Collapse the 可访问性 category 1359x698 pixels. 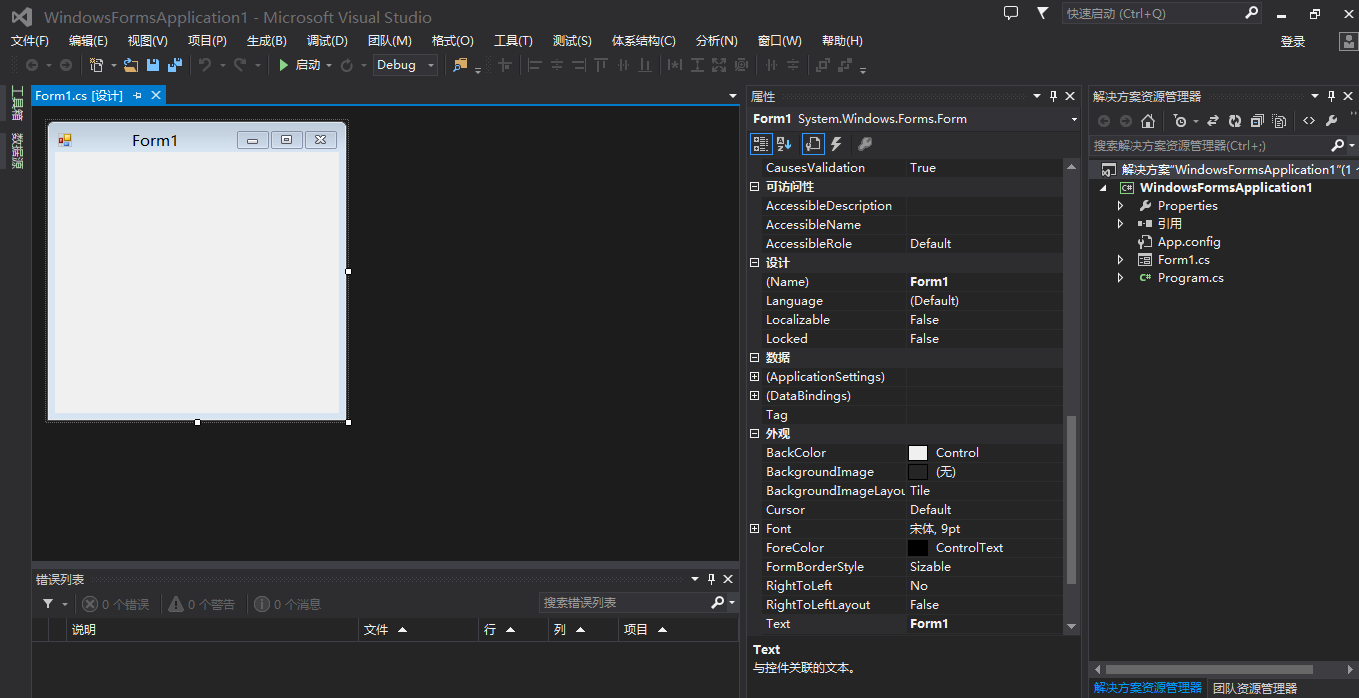[755, 187]
